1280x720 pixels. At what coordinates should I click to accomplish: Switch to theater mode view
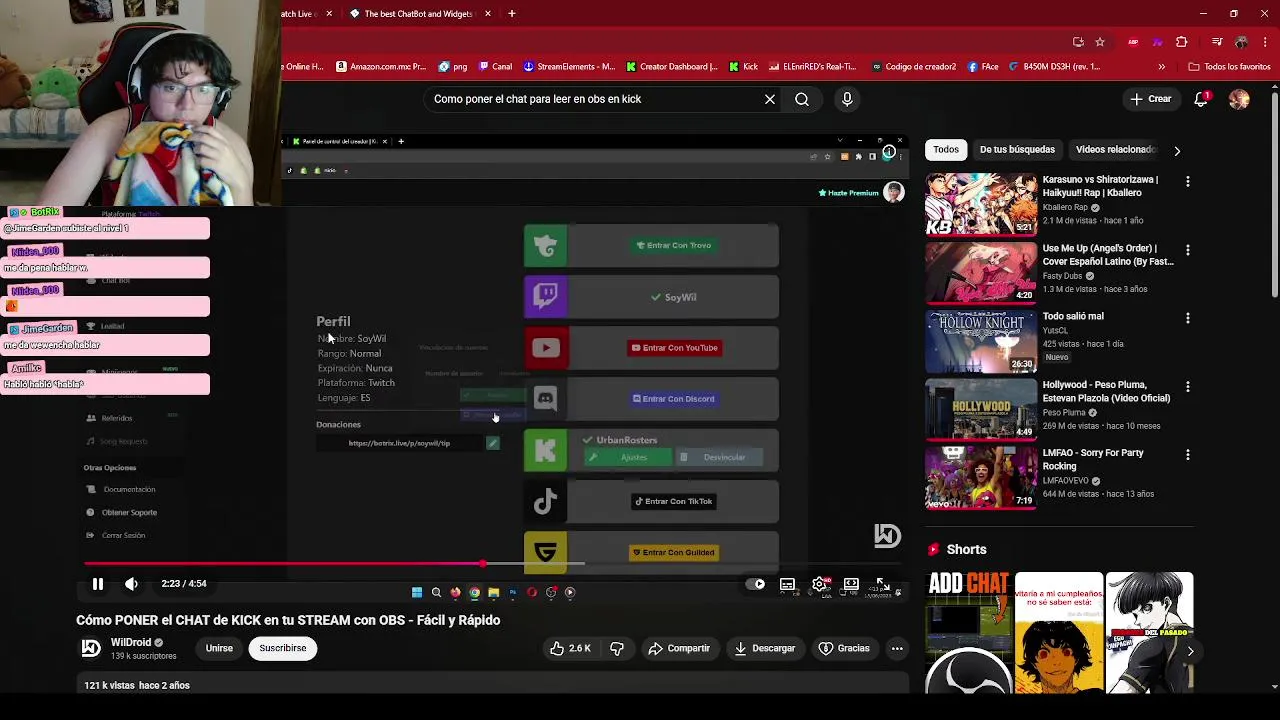(851, 584)
